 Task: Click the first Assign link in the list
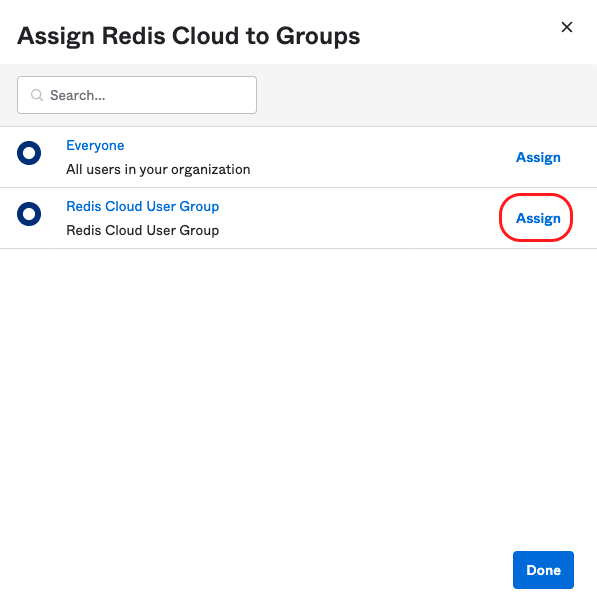538,157
